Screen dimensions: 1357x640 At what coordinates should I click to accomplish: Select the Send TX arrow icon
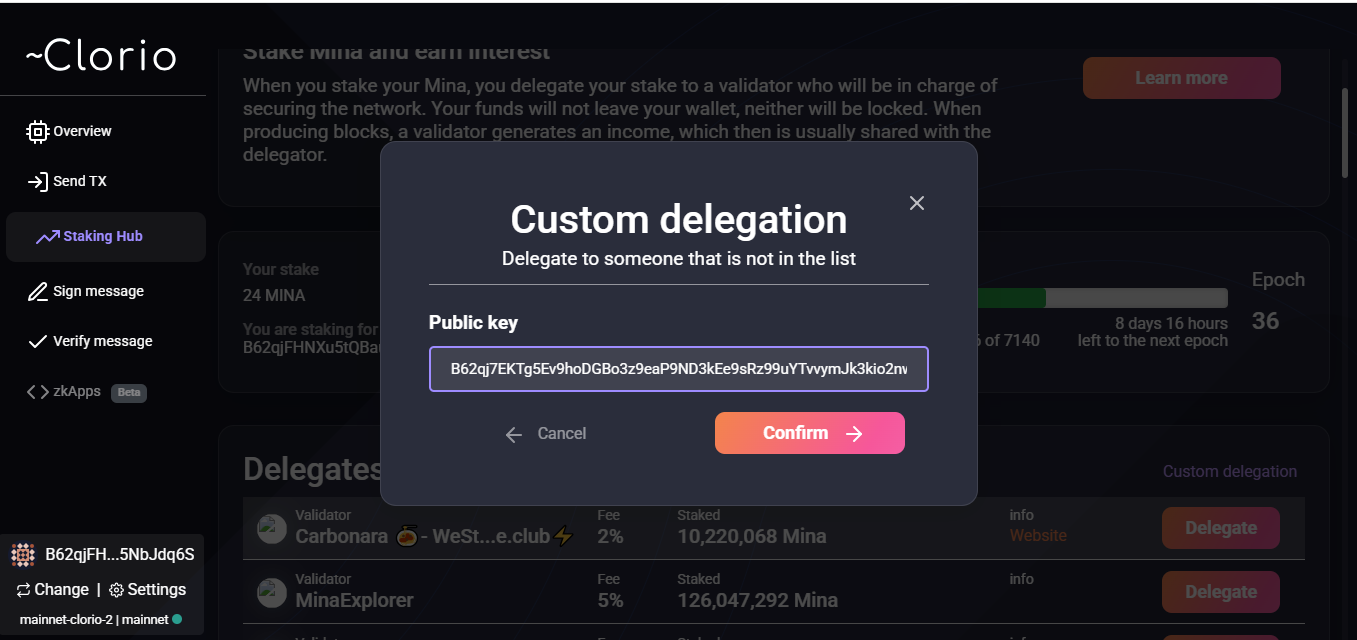tap(37, 181)
